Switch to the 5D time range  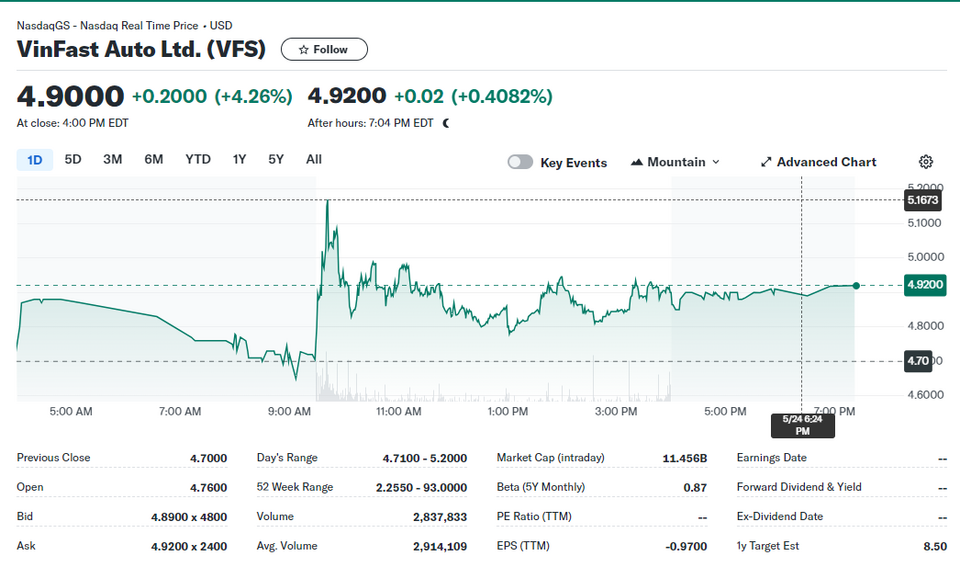(x=73, y=159)
